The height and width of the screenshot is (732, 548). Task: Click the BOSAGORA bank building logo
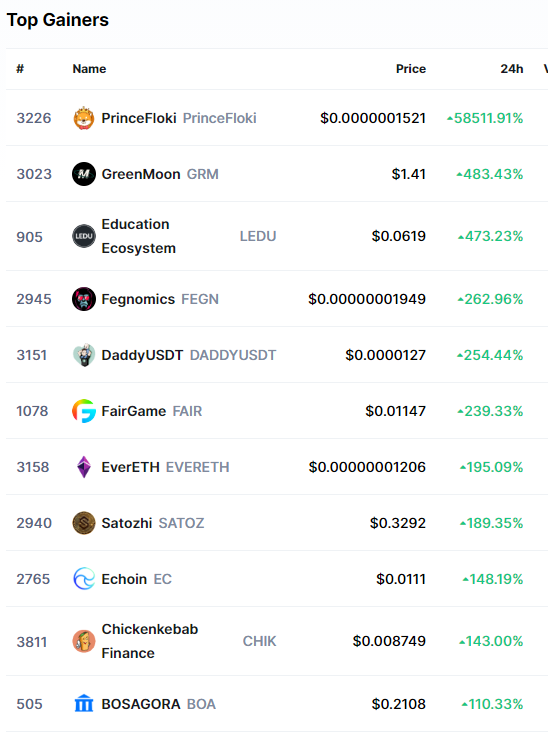pos(84,704)
